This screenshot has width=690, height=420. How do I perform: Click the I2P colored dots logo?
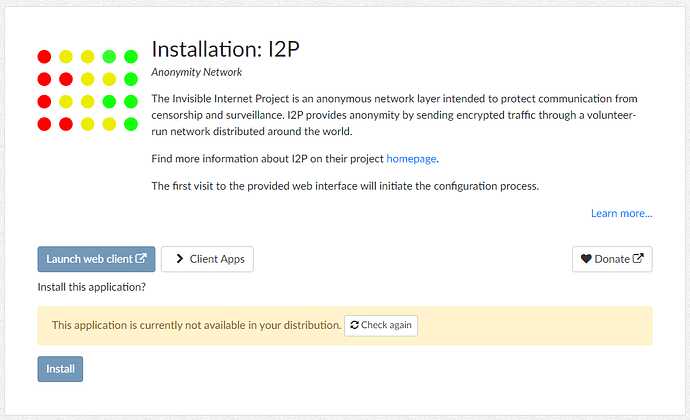pyautogui.click(x=88, y=90)
